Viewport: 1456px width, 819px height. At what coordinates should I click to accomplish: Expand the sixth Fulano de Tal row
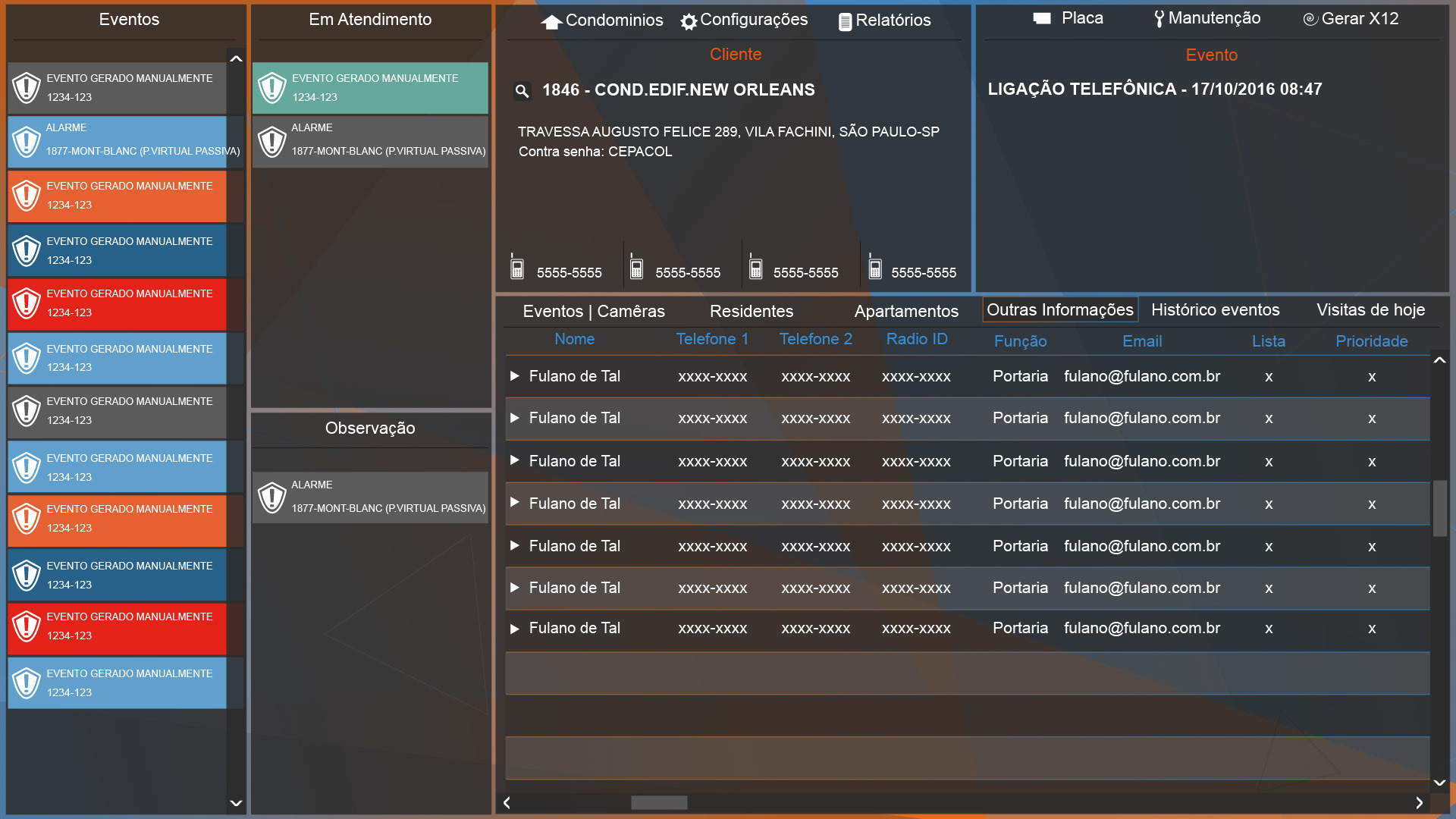pyautogui.click(x=515, y=588)
